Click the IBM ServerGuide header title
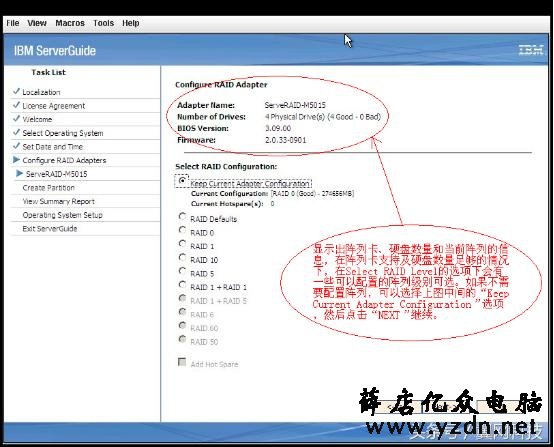 click(x=55, y=51)
